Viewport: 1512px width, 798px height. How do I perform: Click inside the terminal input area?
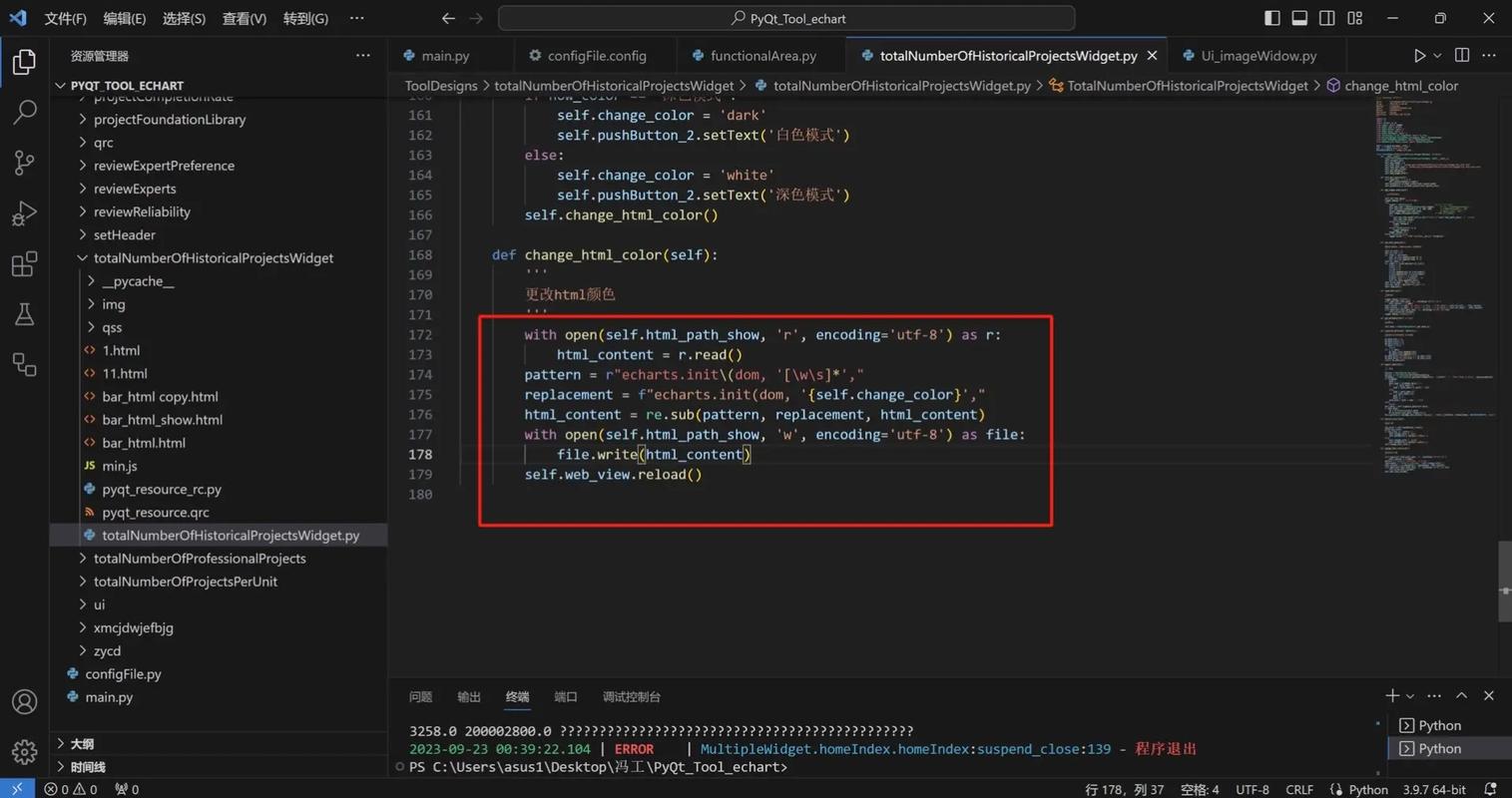[898, 766]
